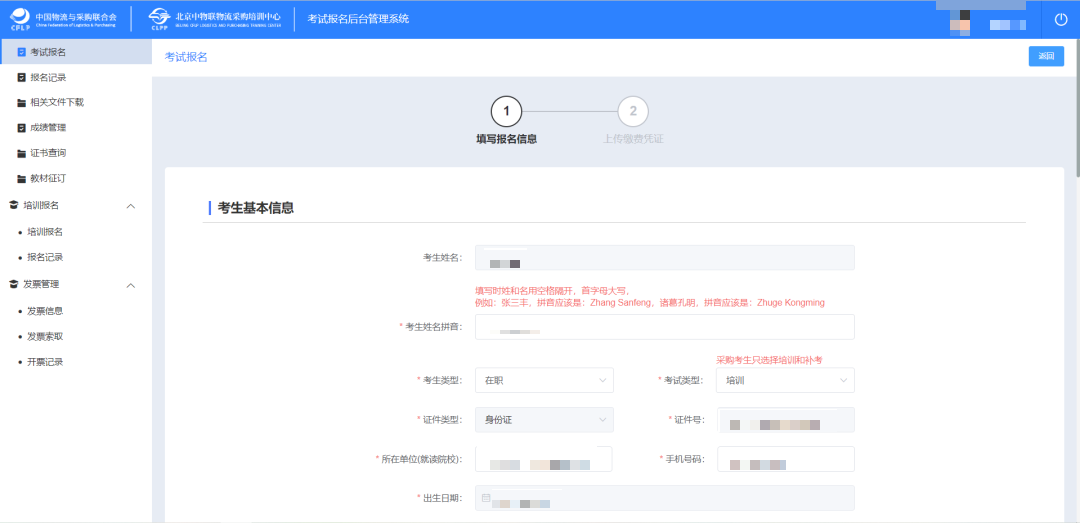
Task: Click the power logout icon
Action: pyautogui.click(x=1061, y=19)
